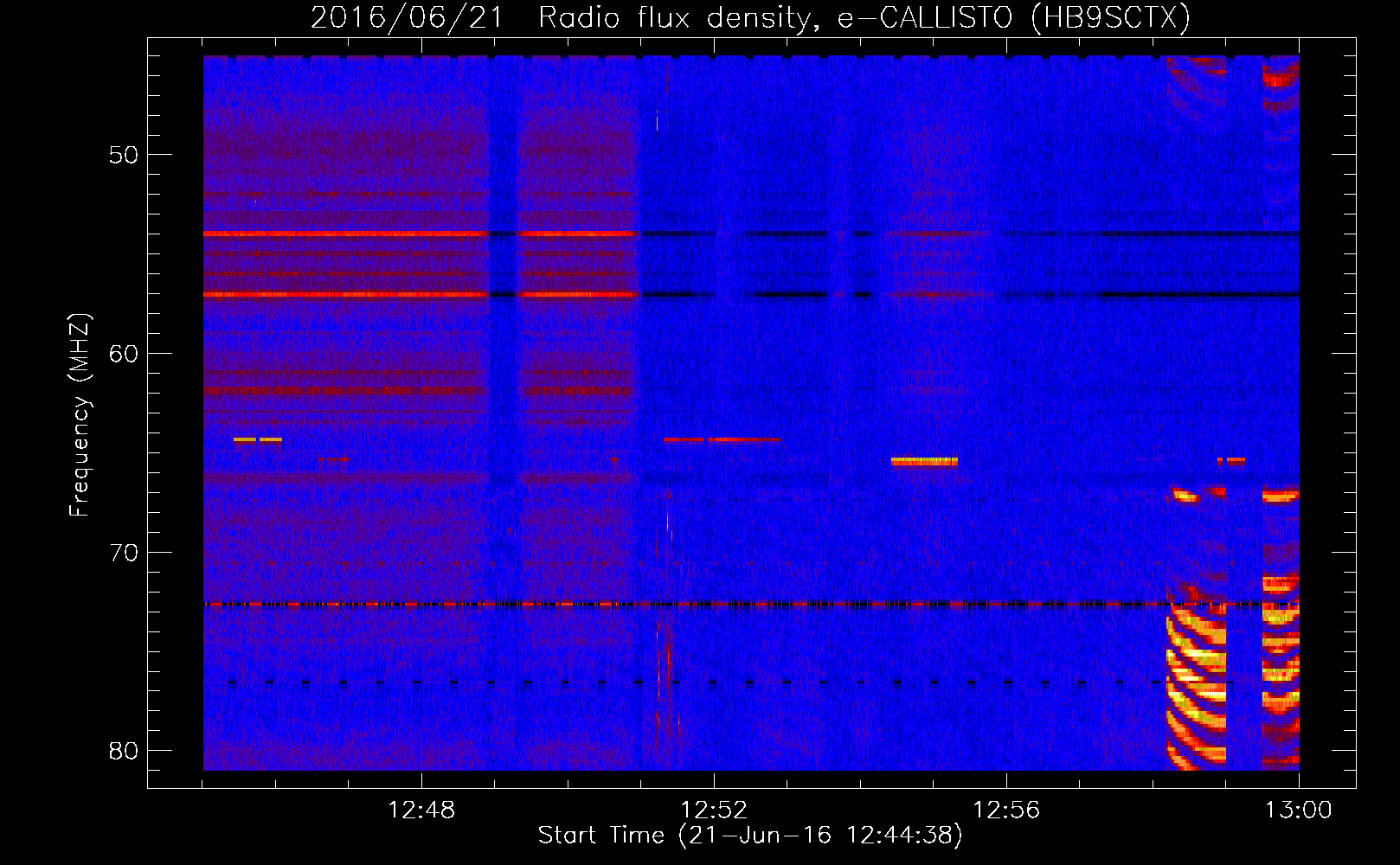Viewport: 1400px width, 865px height.
Task: Select the '12:48' time axis label
Action: (x=421, y=811)
